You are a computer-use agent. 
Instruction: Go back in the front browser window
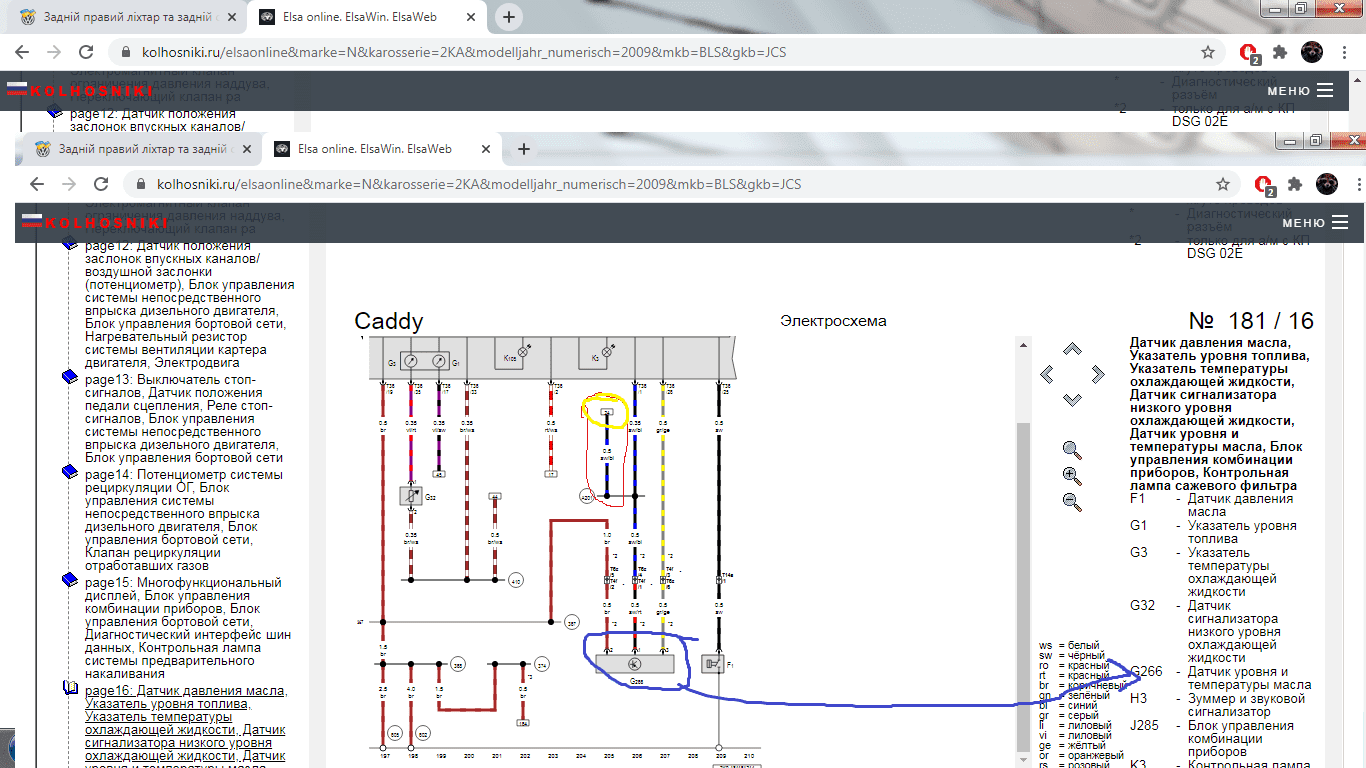point(37,184)
